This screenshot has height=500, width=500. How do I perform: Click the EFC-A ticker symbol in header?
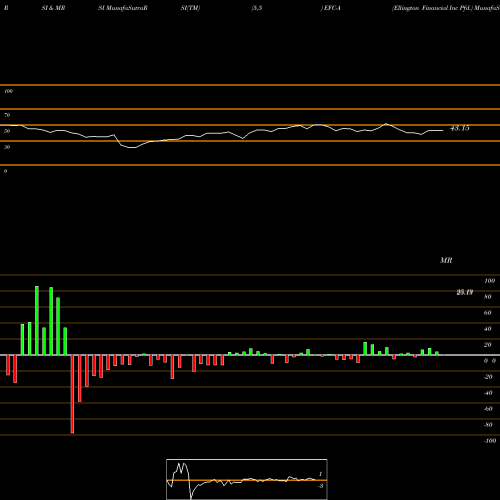coord(332,8)
